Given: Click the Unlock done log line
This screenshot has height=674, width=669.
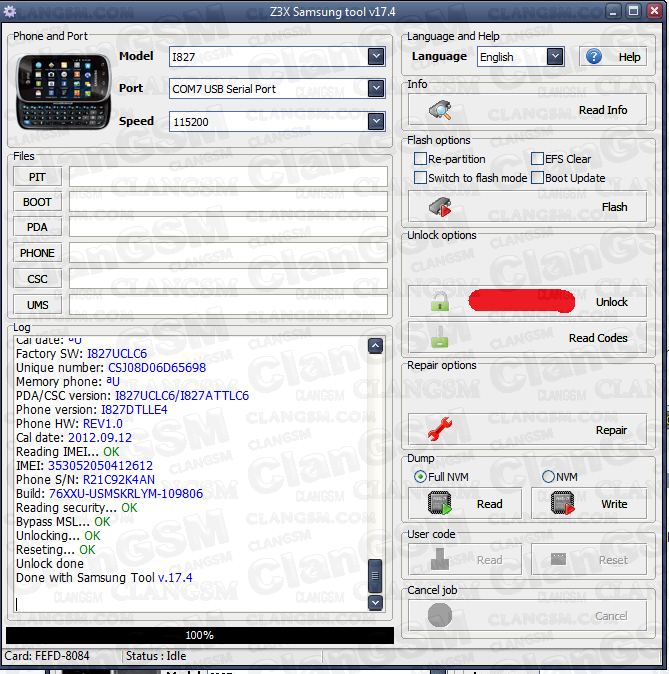Looking at the screenshot, I should coord(50,564).
